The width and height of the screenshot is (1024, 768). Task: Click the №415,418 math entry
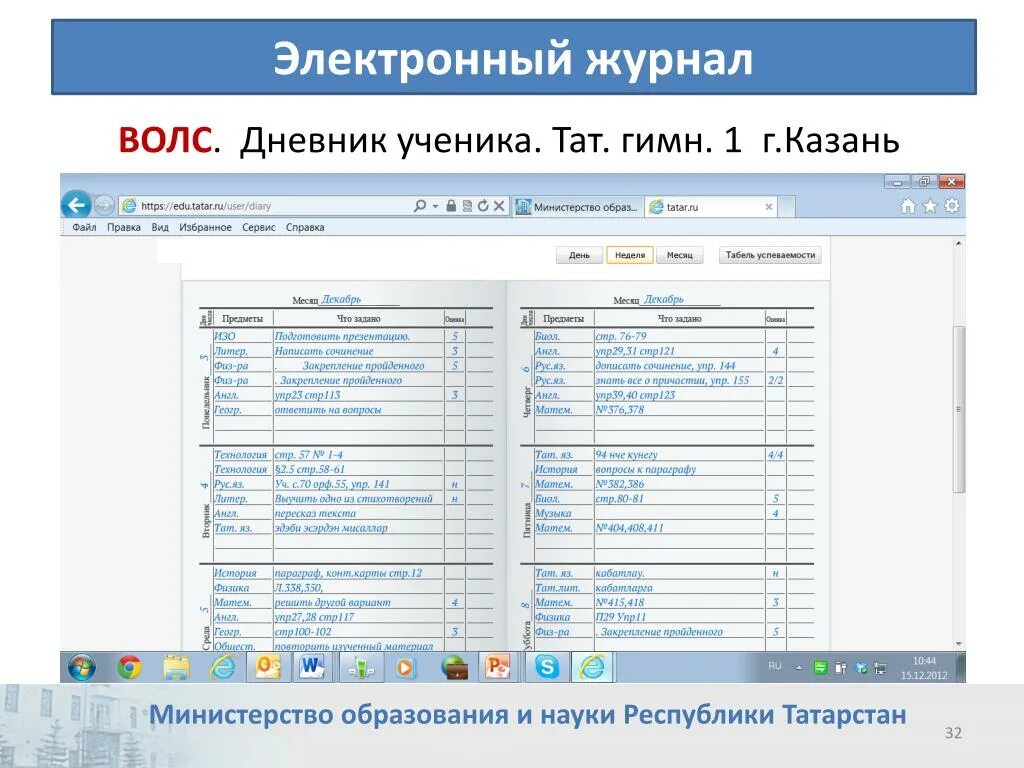[x=620, y=602]
